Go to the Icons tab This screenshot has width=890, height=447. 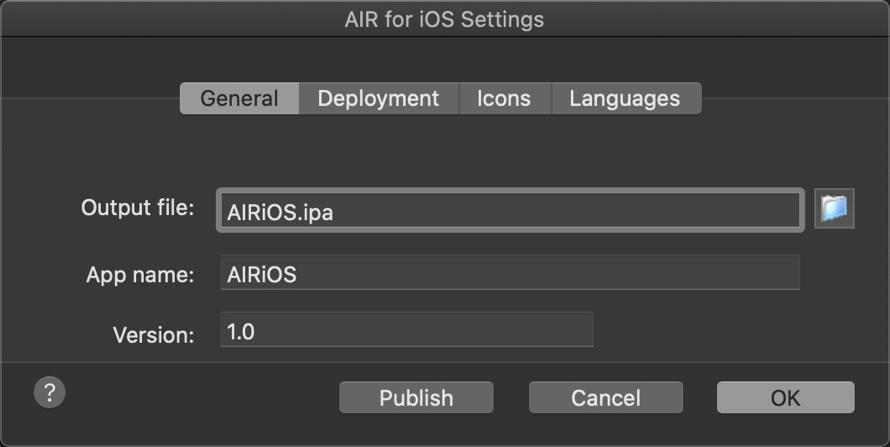tap(505, 98)
